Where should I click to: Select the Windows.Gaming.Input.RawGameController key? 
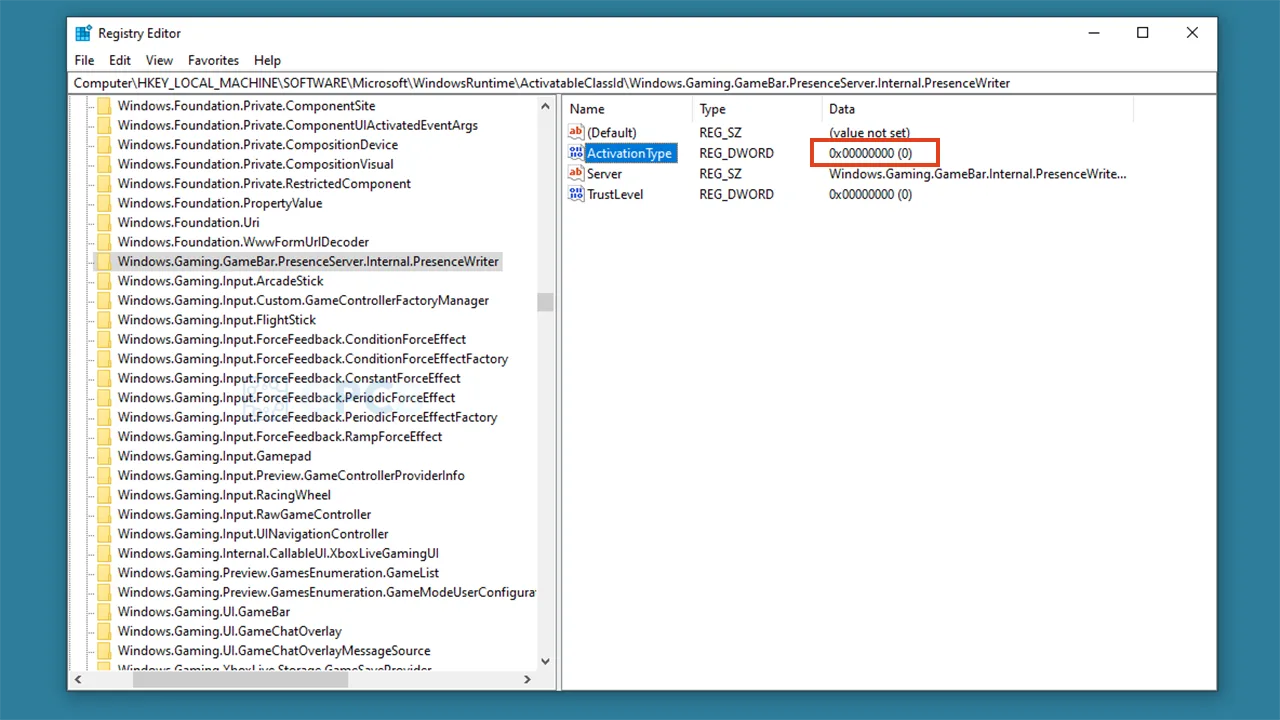pyautogui.click(x=244, y=515)
